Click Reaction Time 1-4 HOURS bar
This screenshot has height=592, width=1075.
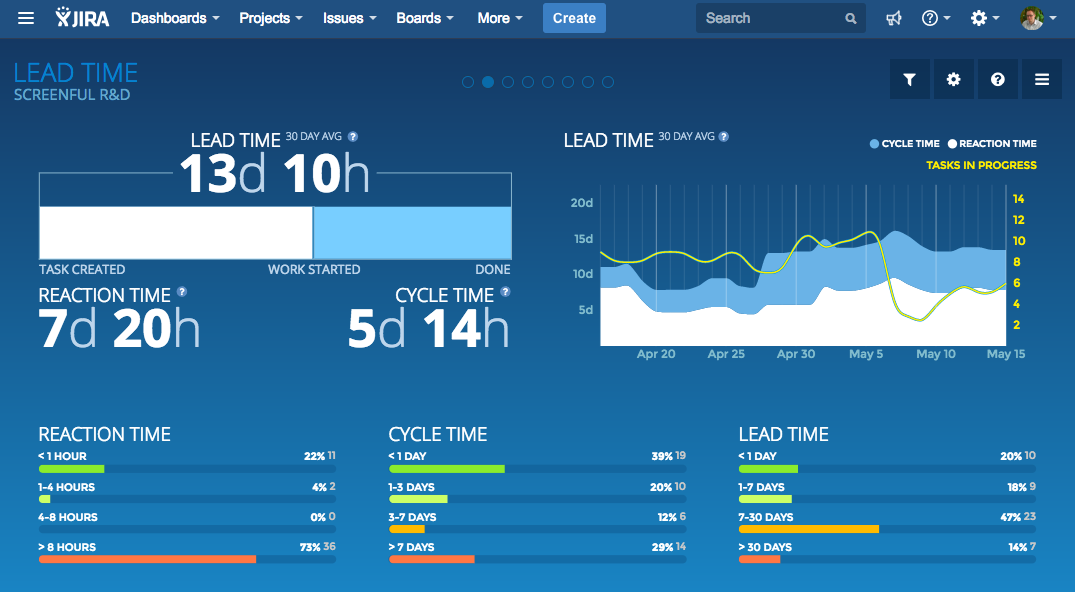coord(45,499)
